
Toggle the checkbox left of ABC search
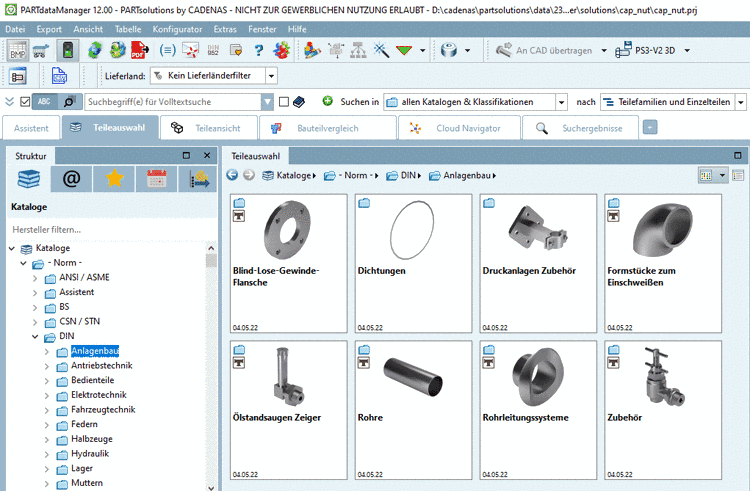pyautogui.click(x=25, y=102)
